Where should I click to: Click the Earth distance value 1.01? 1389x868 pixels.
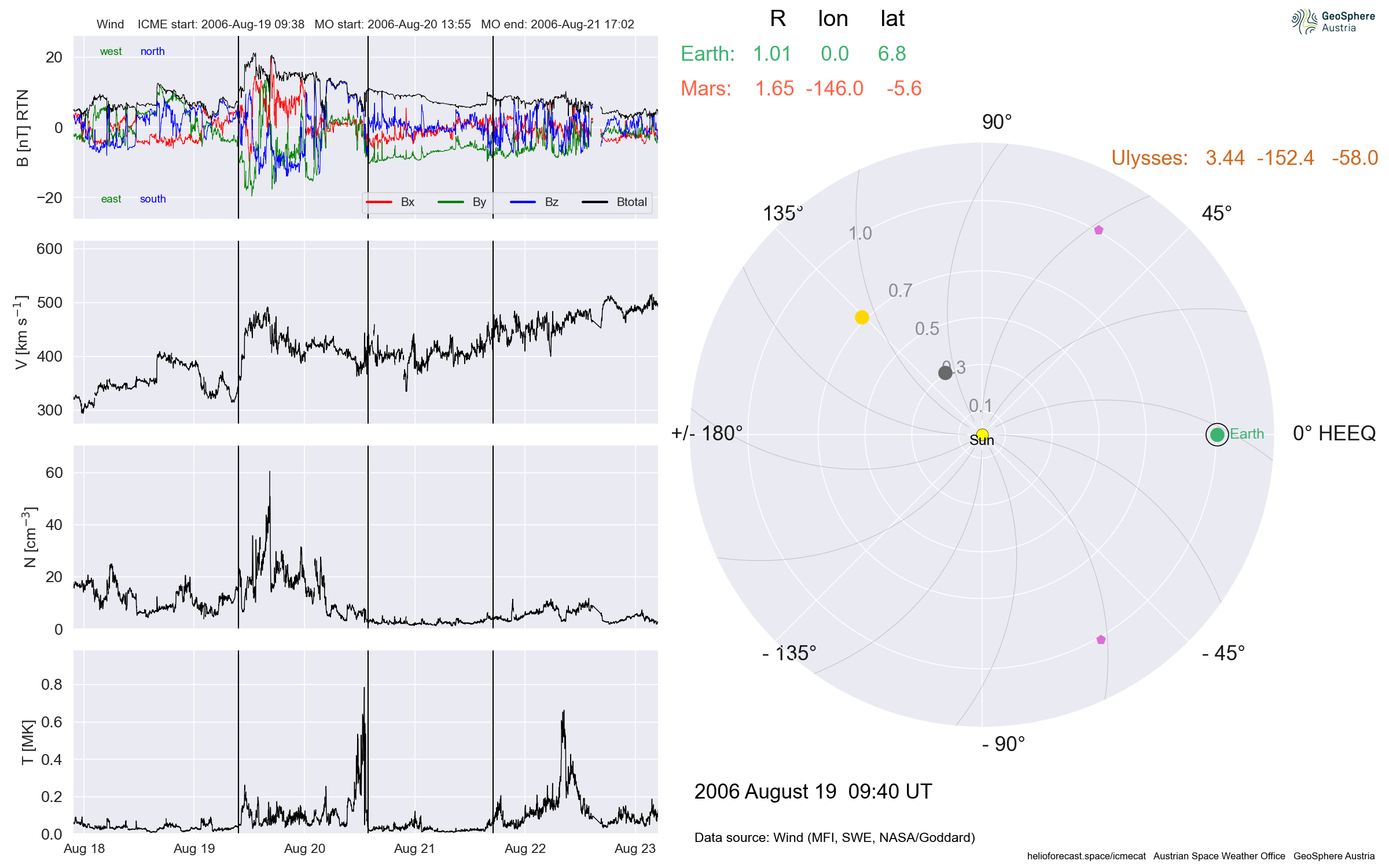pyautogui.click(x=772, y=54)
